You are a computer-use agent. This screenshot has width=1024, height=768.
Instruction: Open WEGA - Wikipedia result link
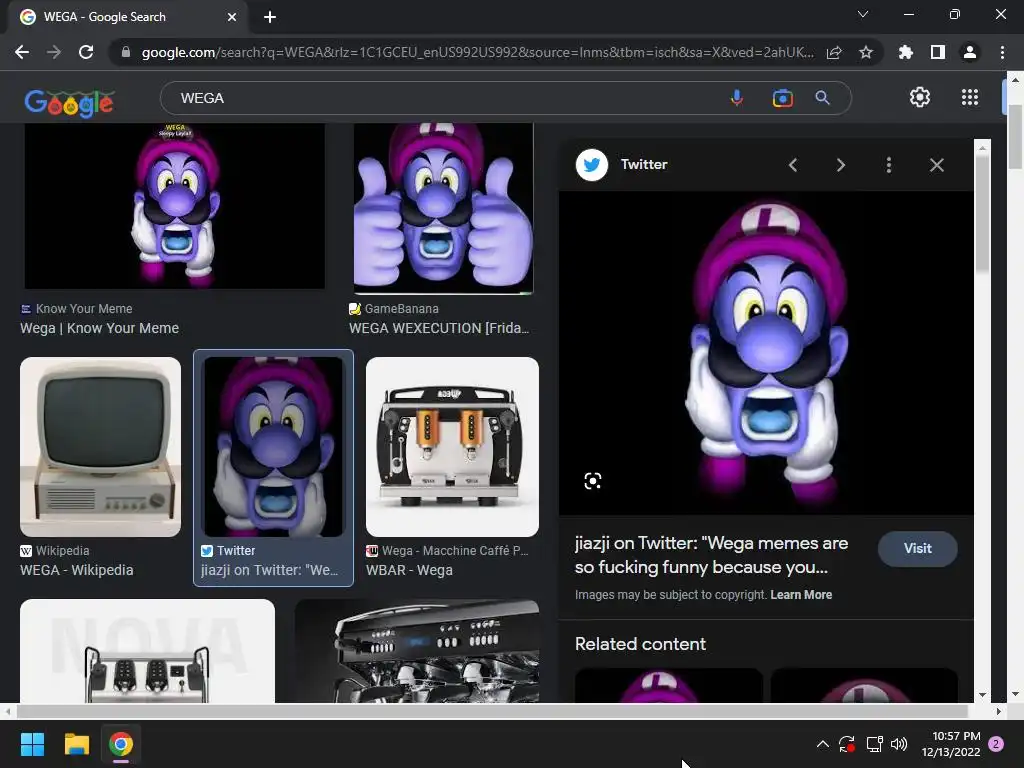[76, 570]
